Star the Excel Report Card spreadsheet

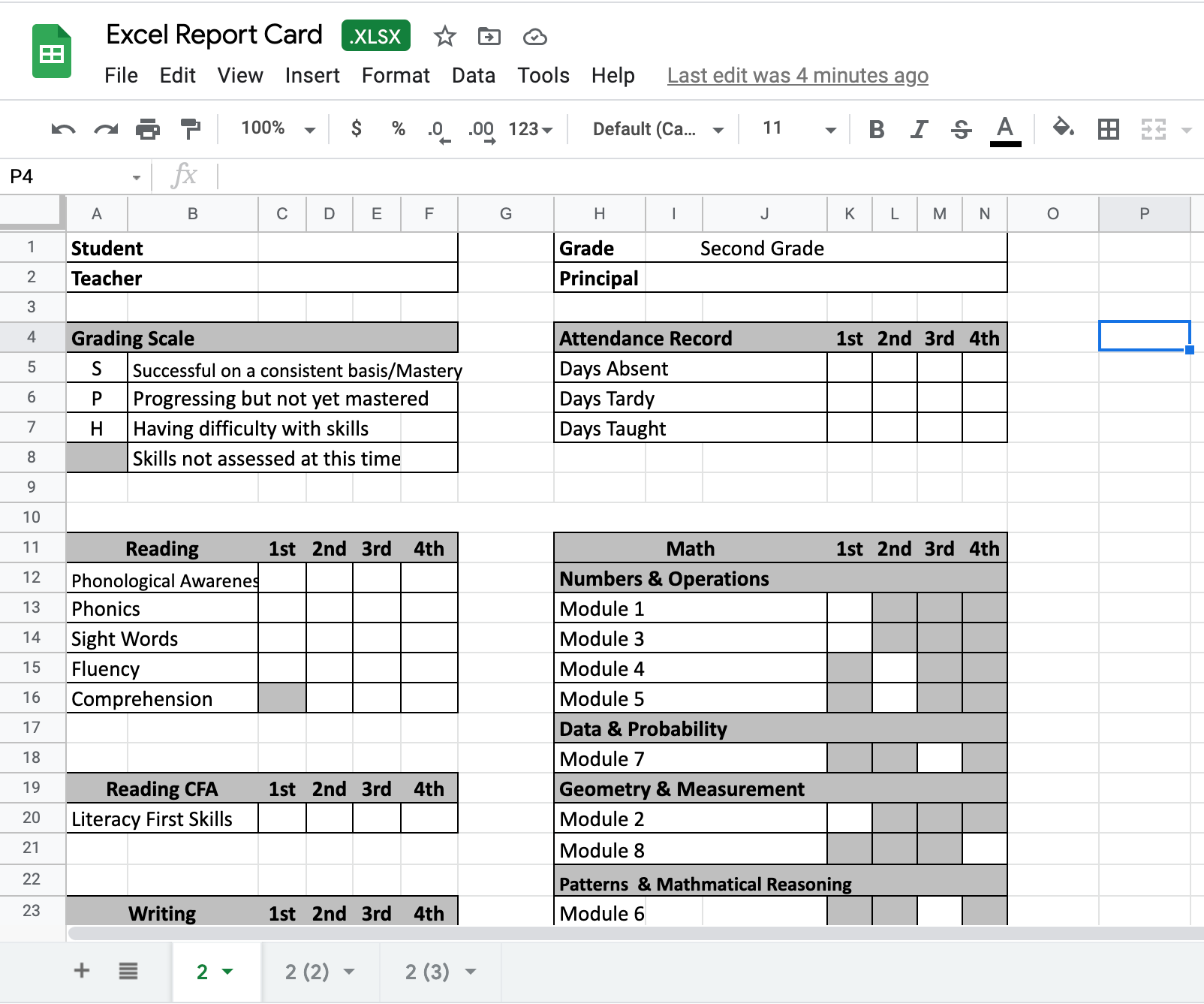pos(445,35)
